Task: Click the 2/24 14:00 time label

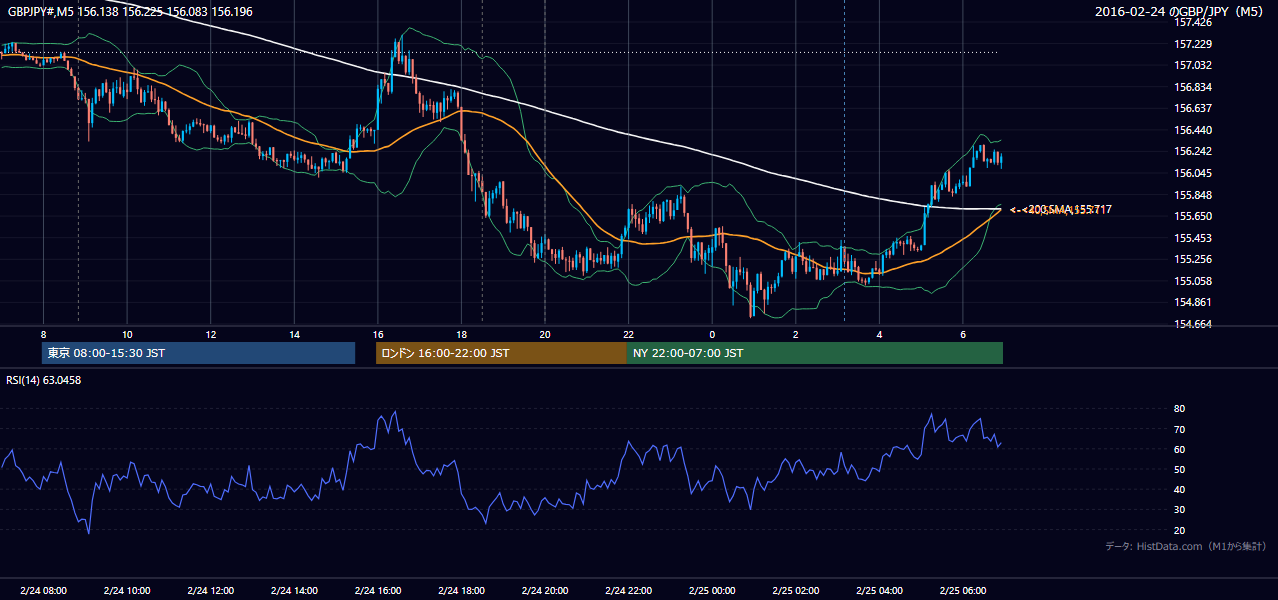Action: click(294, 591)
